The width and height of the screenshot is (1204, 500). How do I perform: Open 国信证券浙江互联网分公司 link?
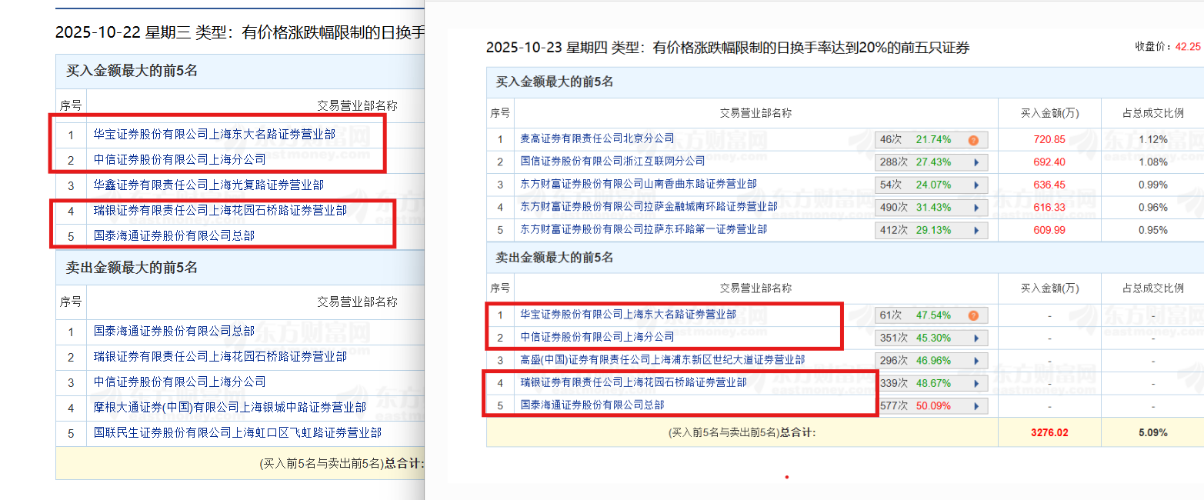612,161
